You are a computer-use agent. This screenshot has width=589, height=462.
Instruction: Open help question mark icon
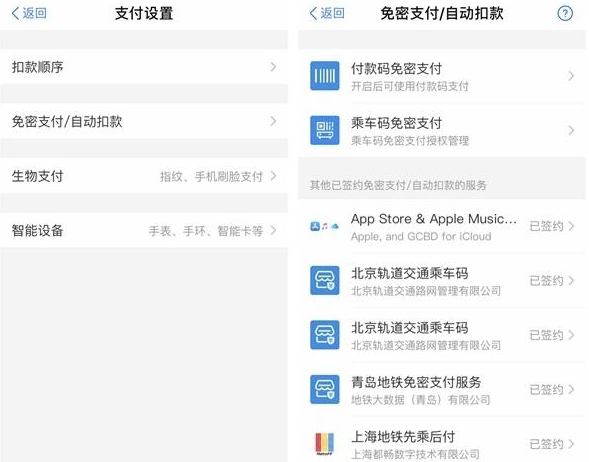565,14
